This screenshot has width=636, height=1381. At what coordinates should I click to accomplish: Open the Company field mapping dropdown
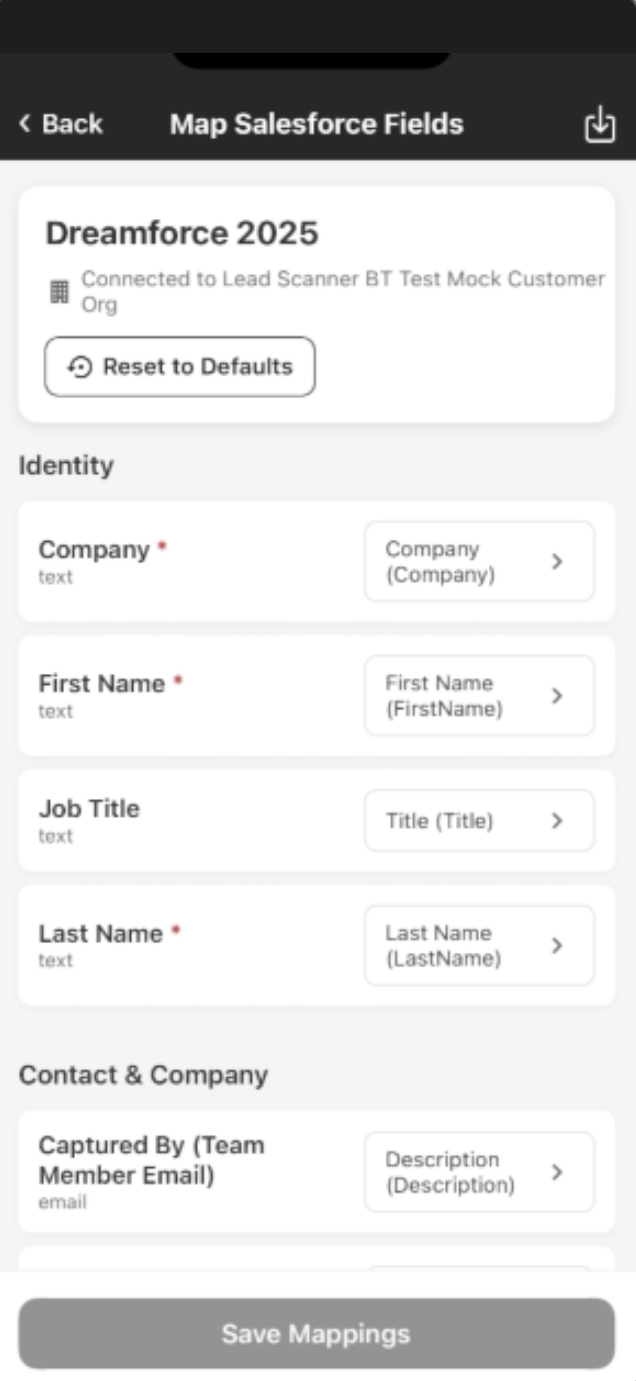click(x=479, y=562)
